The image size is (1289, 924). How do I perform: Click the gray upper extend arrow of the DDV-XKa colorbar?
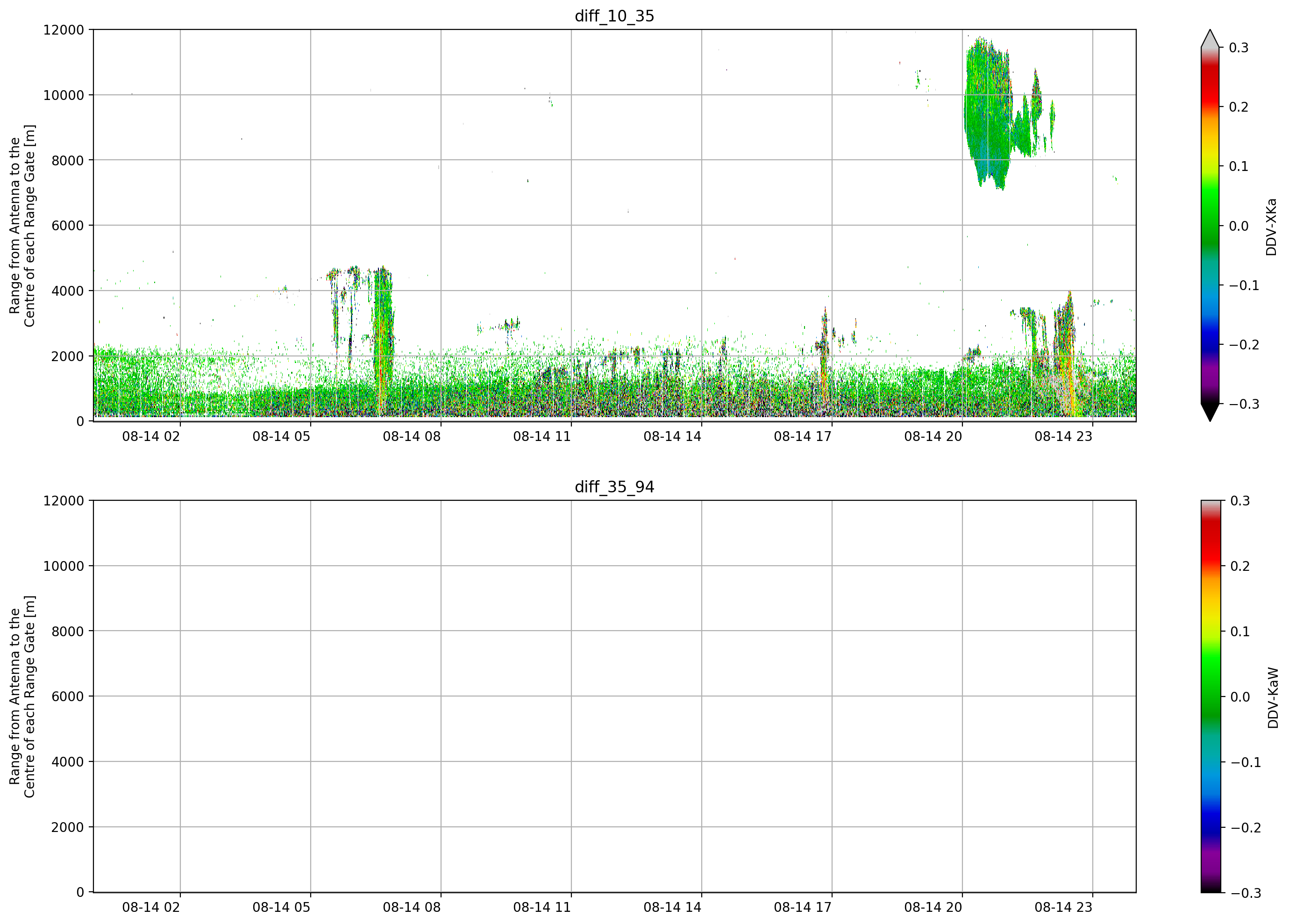[x=1210, y=39]
